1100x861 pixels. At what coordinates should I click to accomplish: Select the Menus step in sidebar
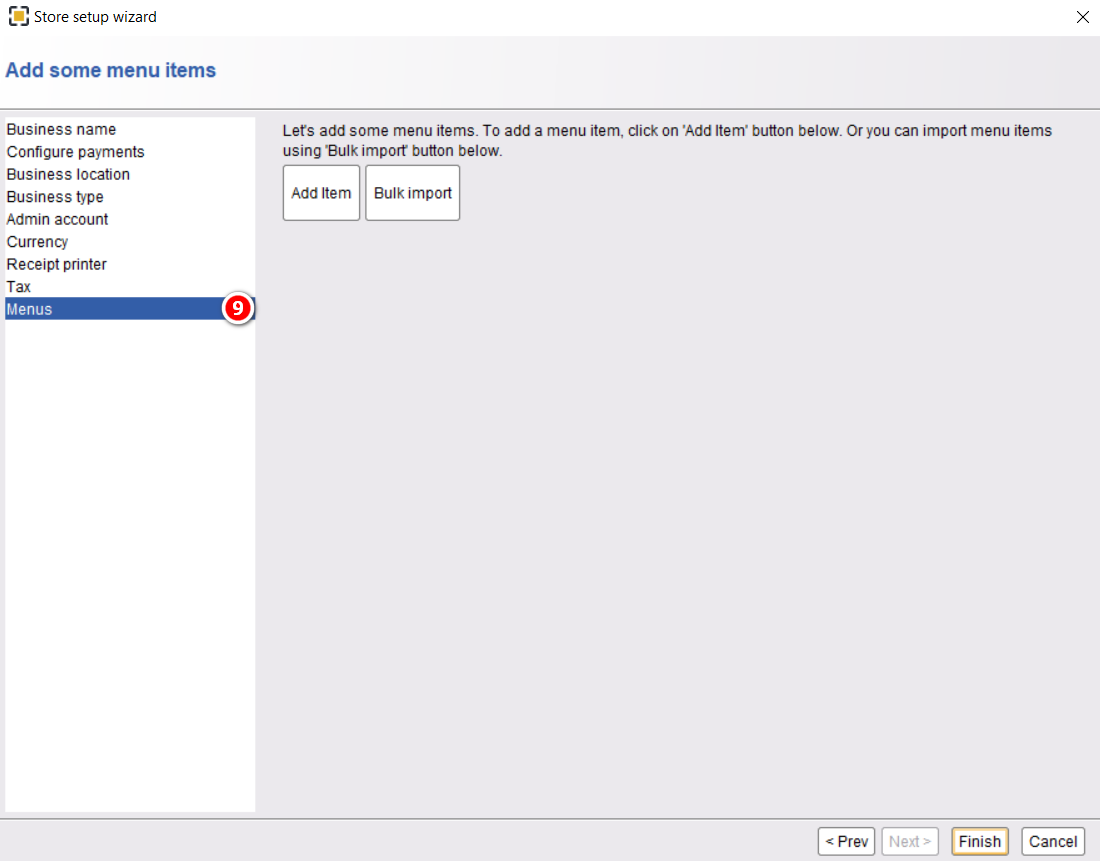click(130, 309)
